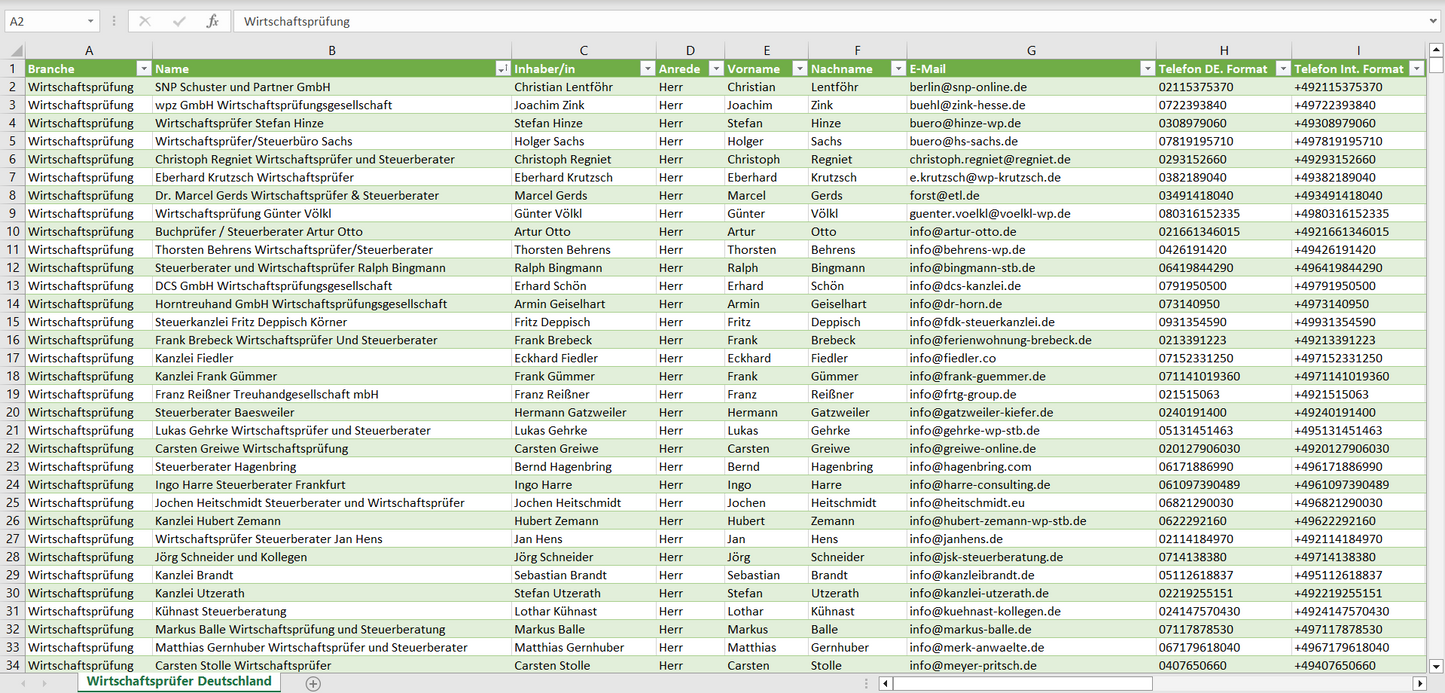The height and width of the screenshot is (693, 1445).
Task: Click the vertical scrollbar up arrow
Action: pos(1436,50)
